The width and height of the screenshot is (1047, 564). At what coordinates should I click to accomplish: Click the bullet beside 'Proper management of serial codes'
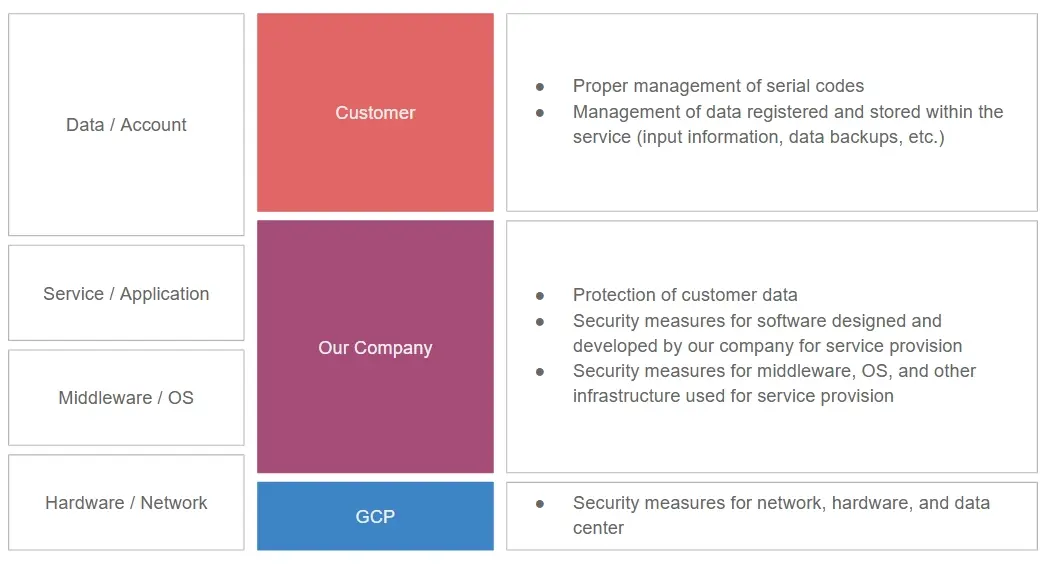tap(540, 87)
